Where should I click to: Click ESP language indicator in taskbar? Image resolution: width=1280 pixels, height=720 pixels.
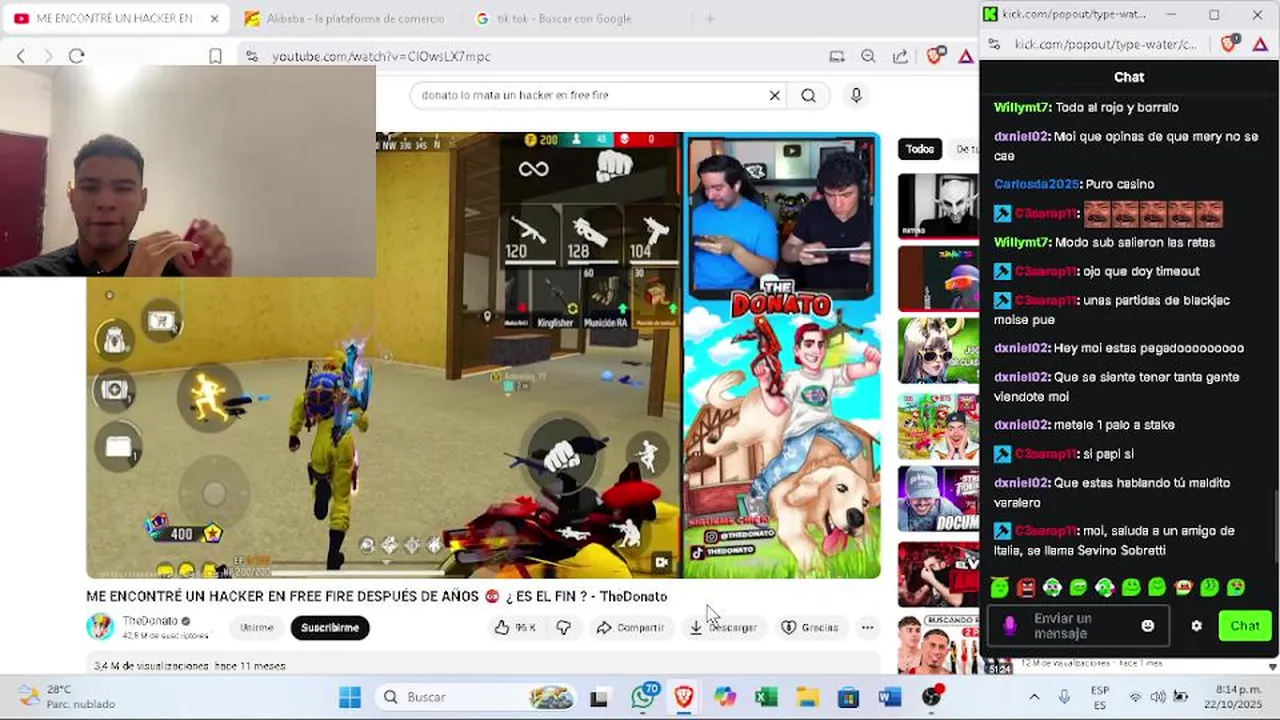1100,697
